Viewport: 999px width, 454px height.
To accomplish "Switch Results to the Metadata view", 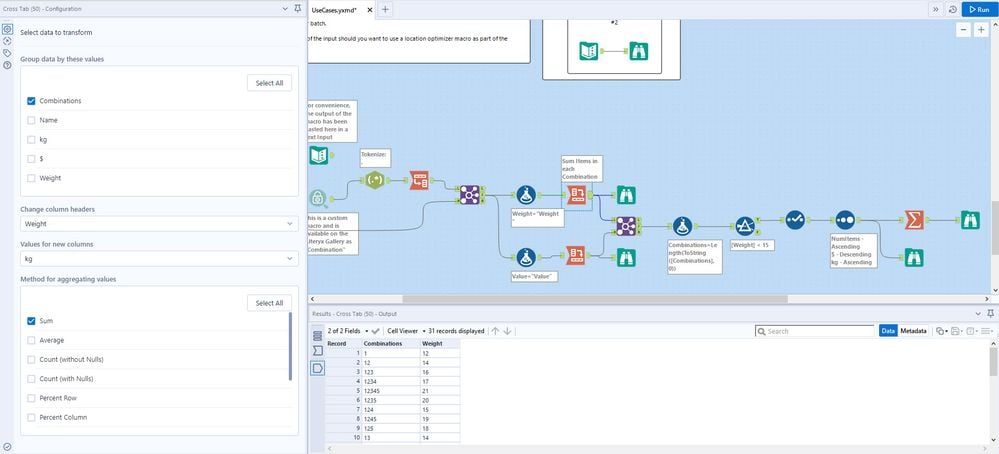I will point(913,331).
